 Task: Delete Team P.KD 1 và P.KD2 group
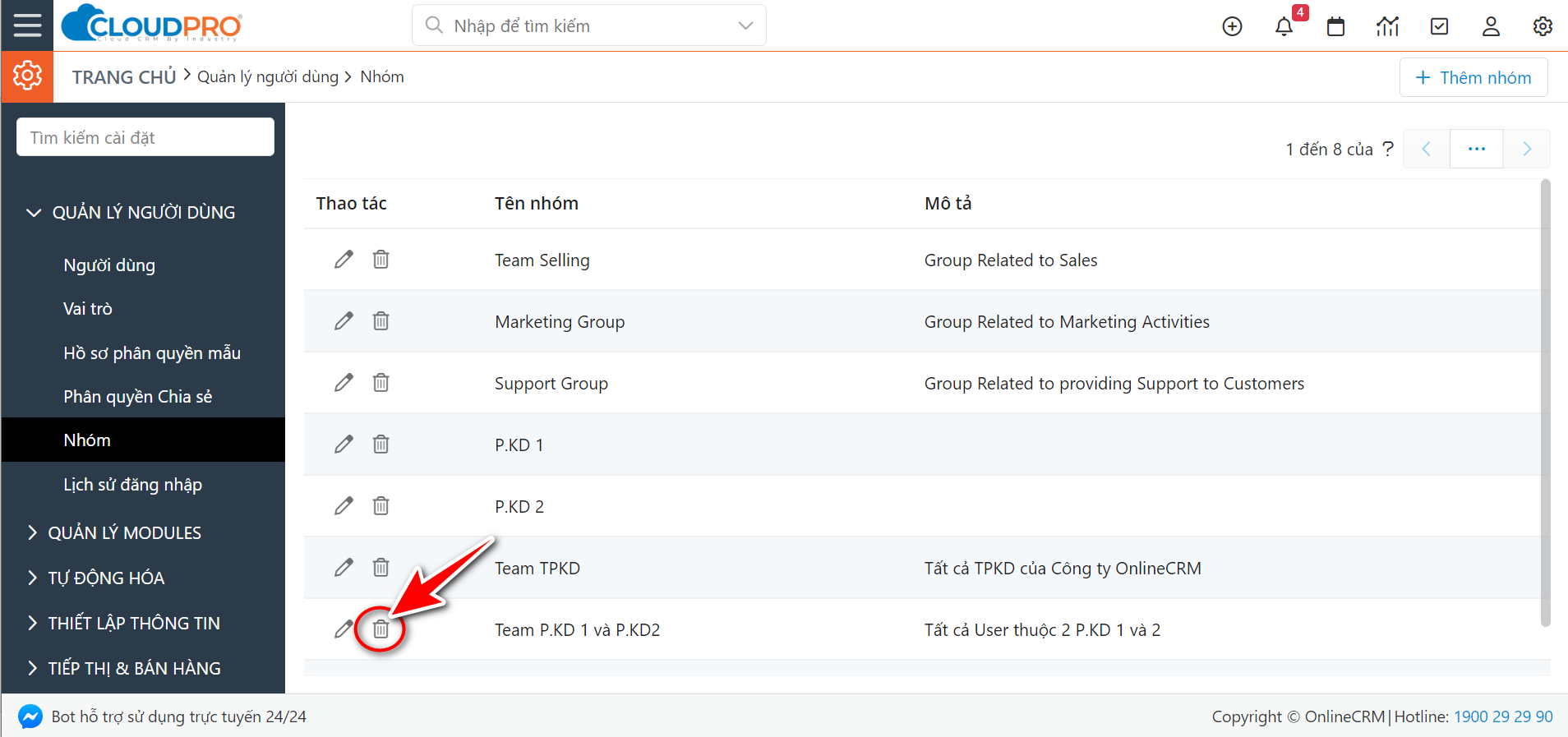380,629
